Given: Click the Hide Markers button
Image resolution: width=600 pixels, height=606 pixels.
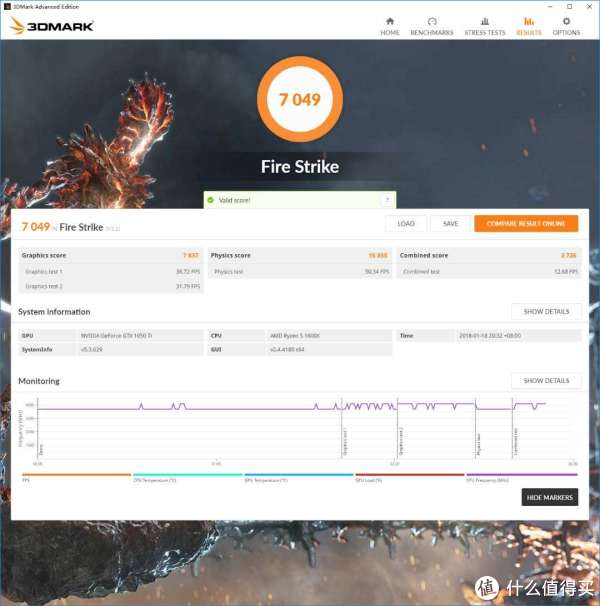Looking at the screenshot, I should pos(550,497).
